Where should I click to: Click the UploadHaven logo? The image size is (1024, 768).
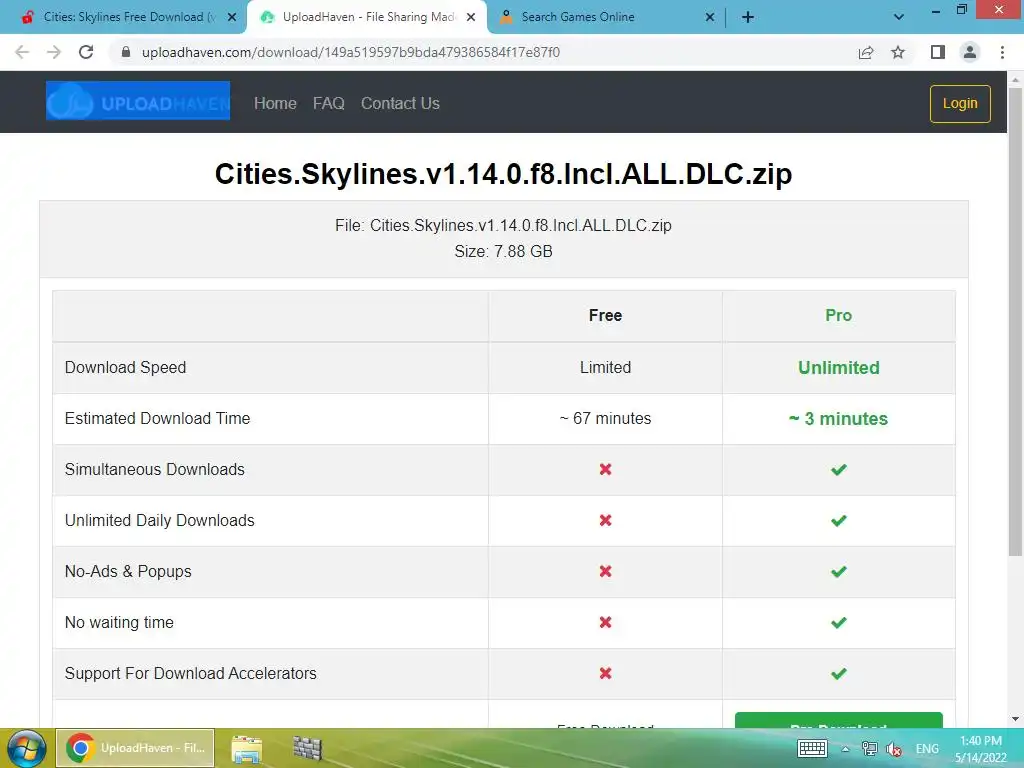(x=138, y=101)
